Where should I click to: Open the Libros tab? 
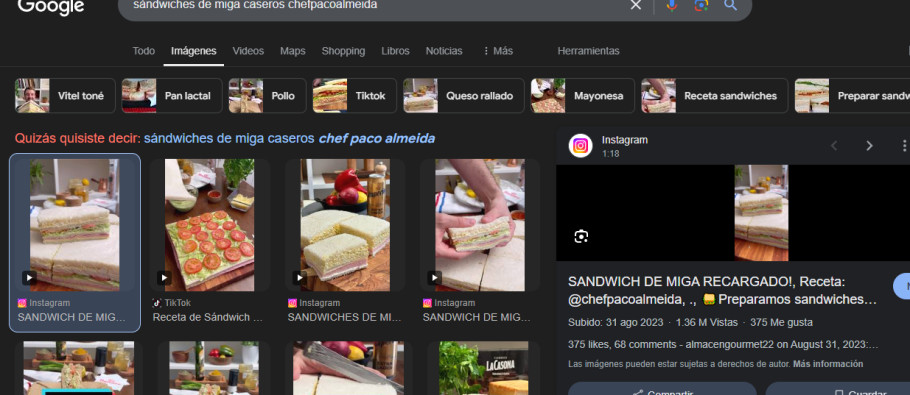(395, 51)
